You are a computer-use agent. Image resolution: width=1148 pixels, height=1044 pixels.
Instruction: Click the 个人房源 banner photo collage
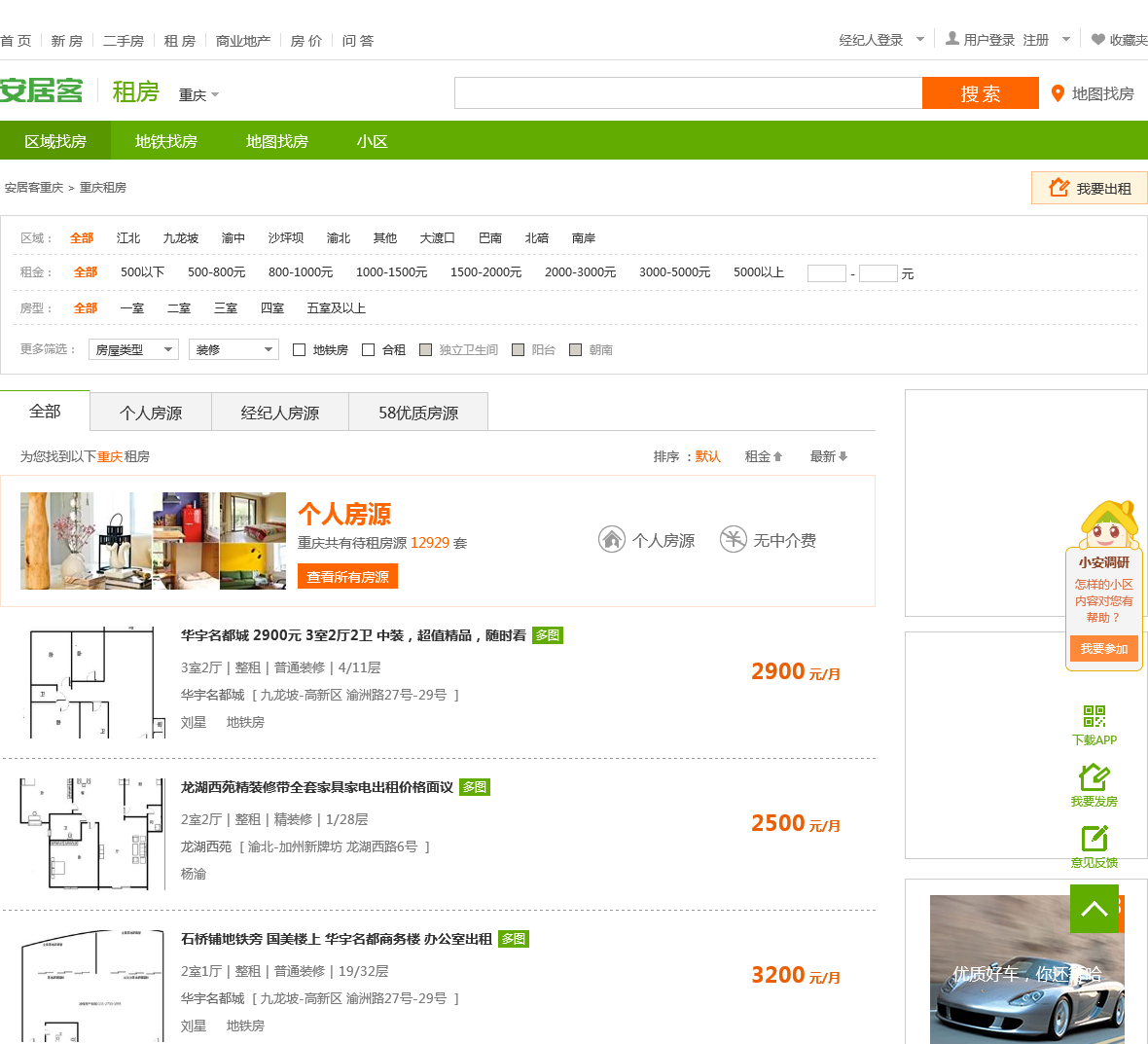(153, 541)
